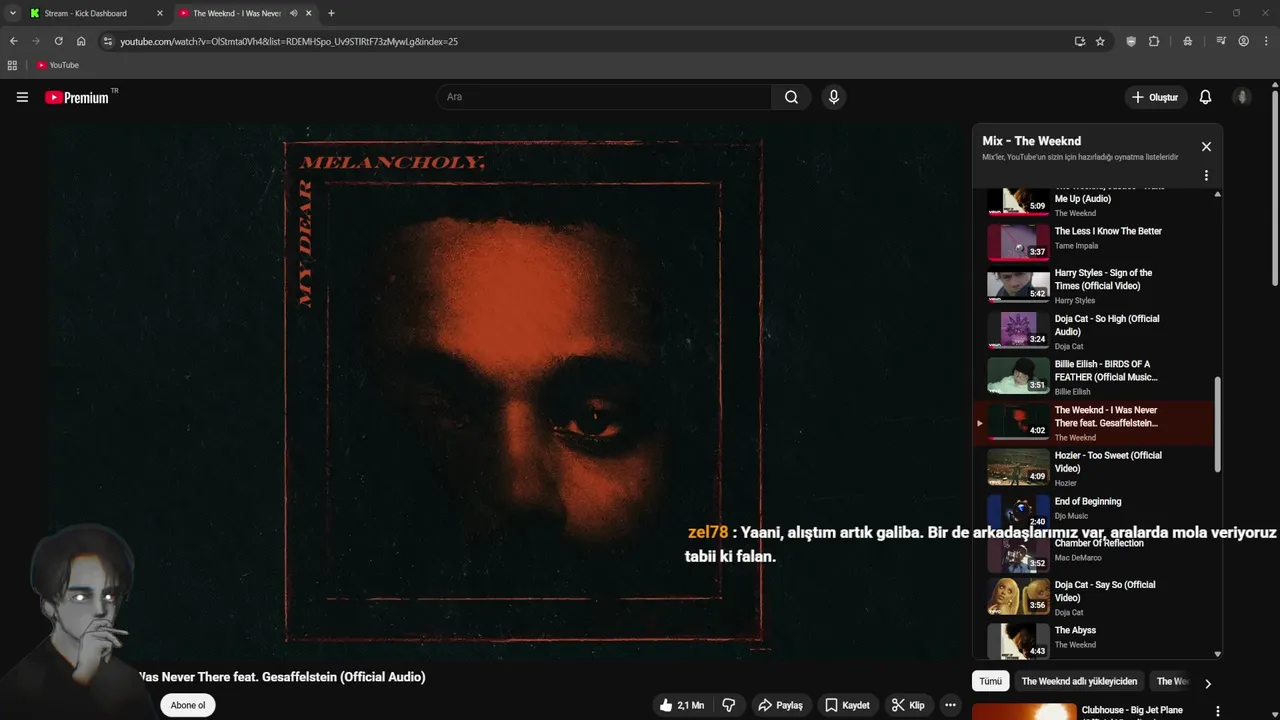Switch to Stream - Kick Dashboard tab

[97, 13]
